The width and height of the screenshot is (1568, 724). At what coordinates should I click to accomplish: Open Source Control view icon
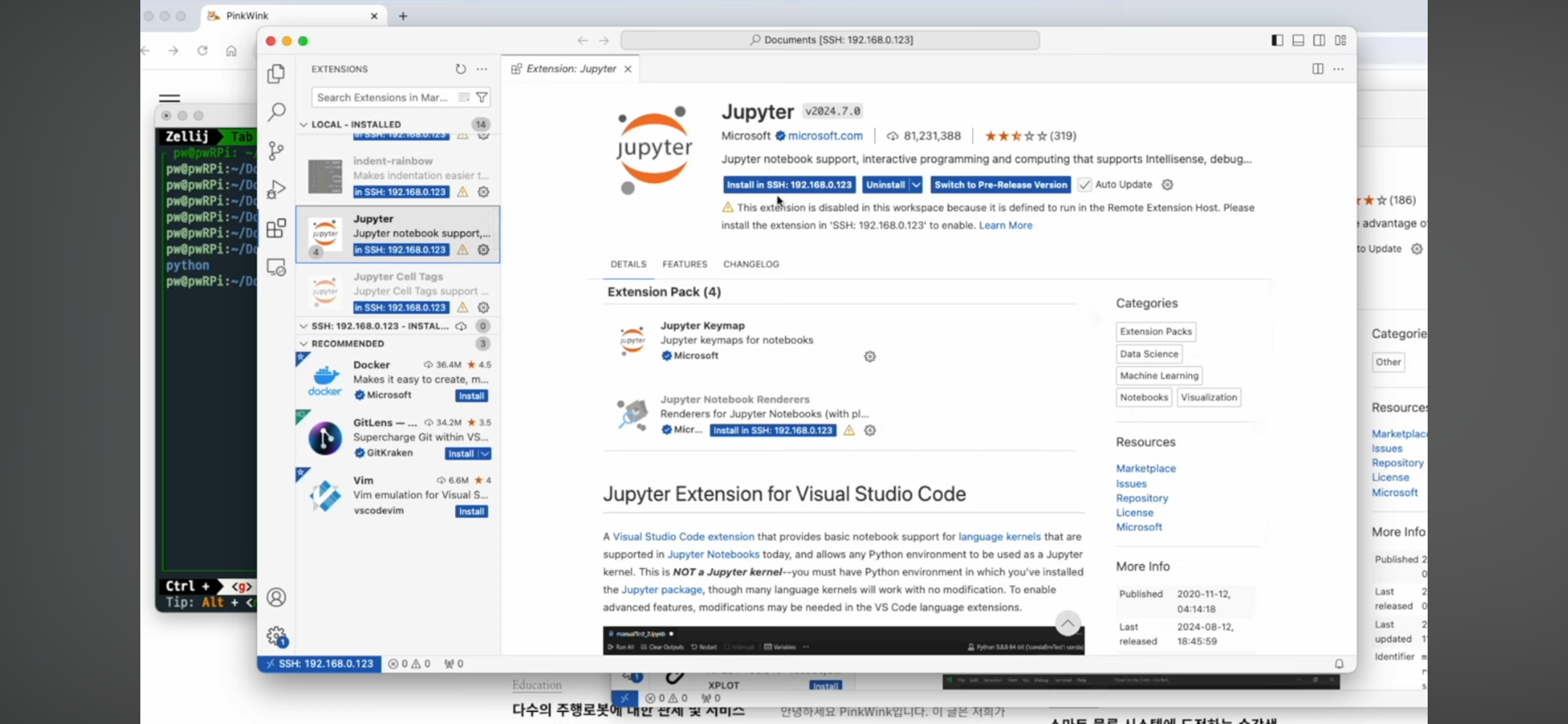point(276,151)
